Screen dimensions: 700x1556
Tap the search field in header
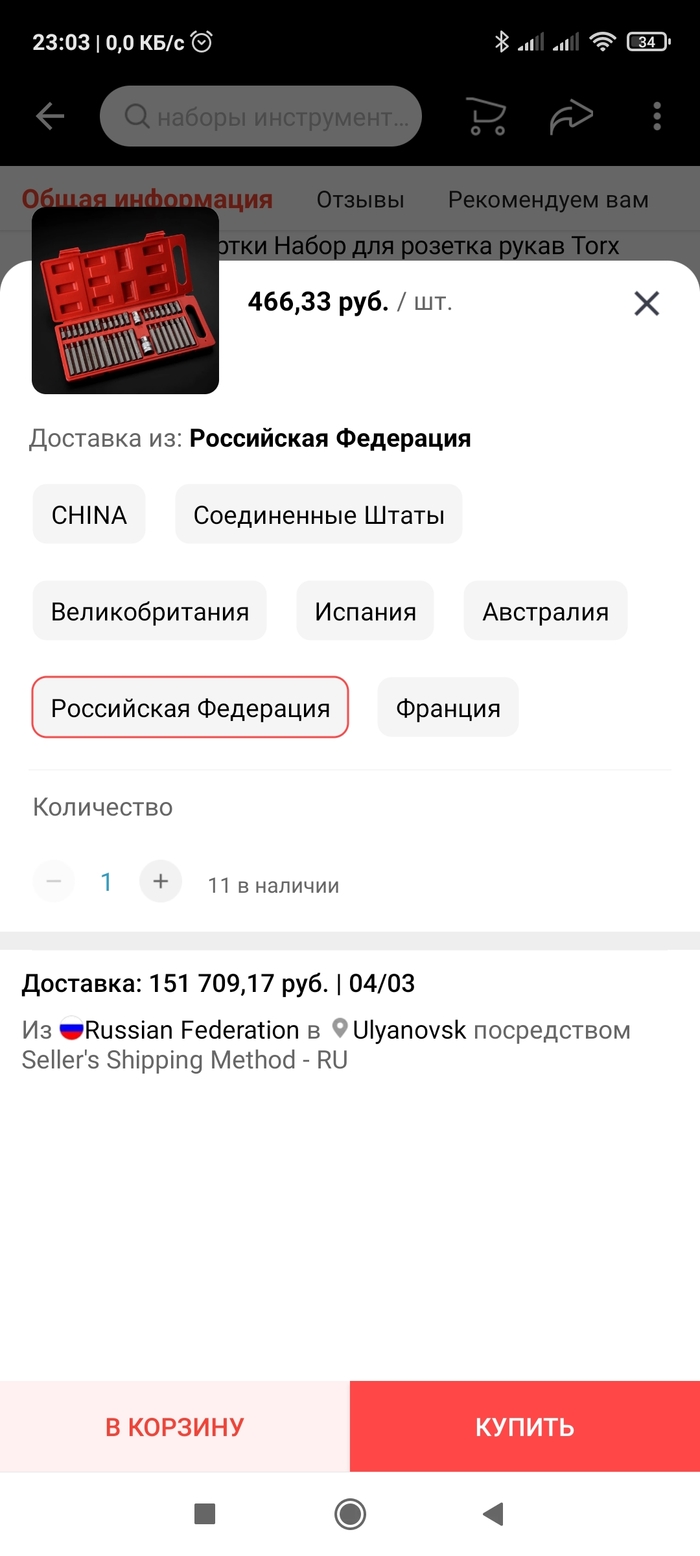pos(261,117)
